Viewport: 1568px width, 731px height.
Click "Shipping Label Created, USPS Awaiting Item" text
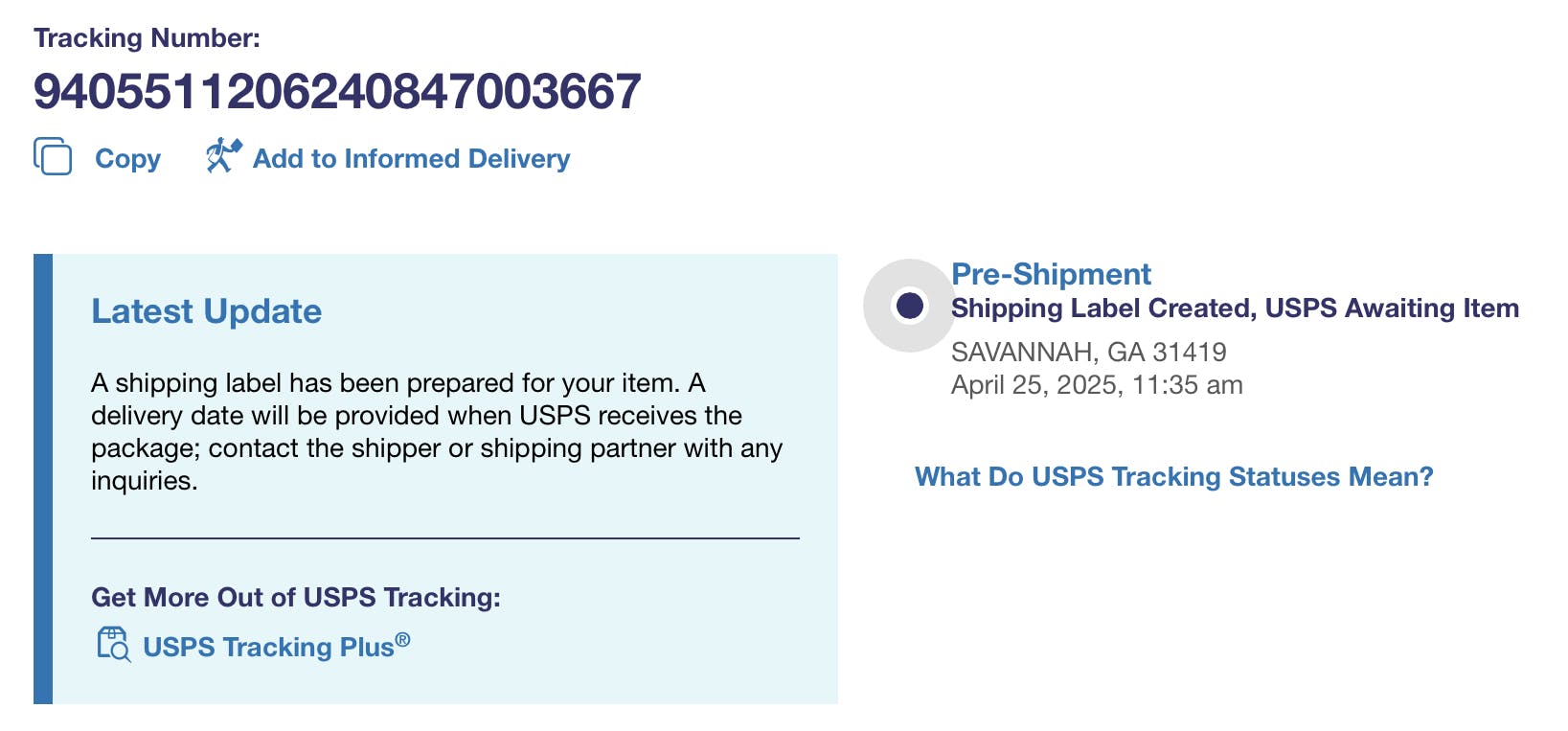point(1235,308)
